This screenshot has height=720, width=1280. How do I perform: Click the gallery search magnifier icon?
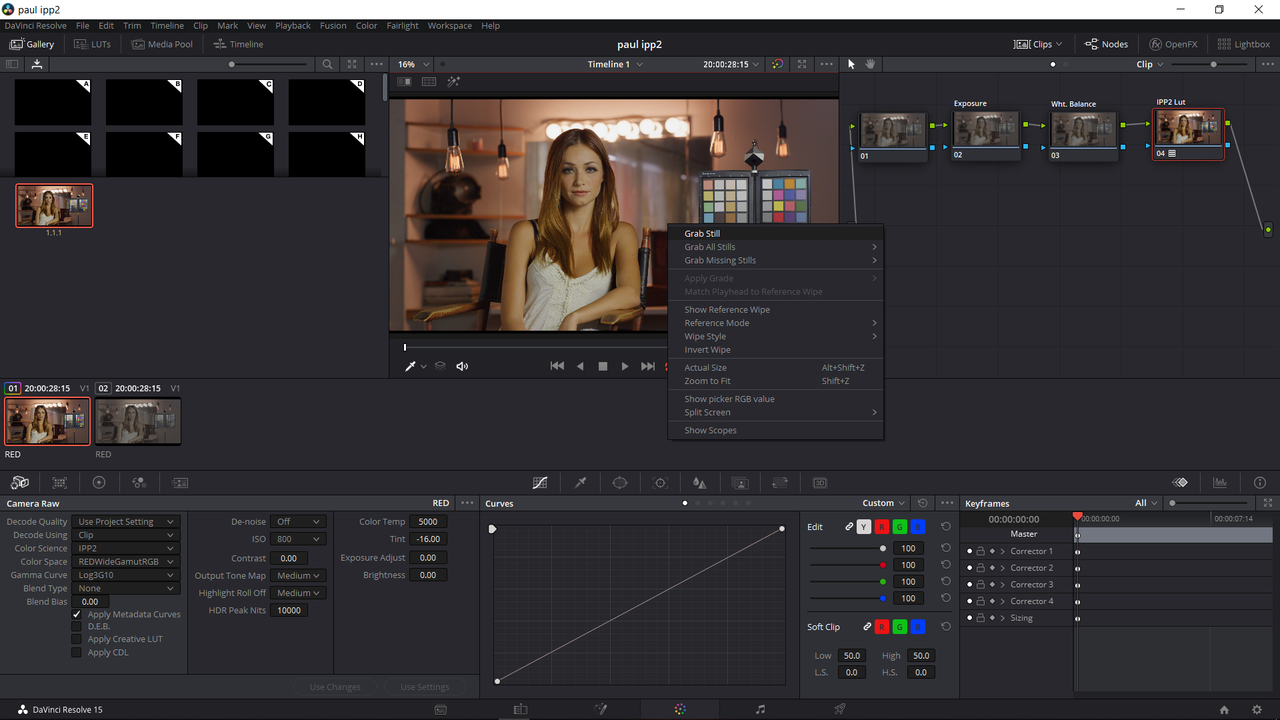pos(327,64)
